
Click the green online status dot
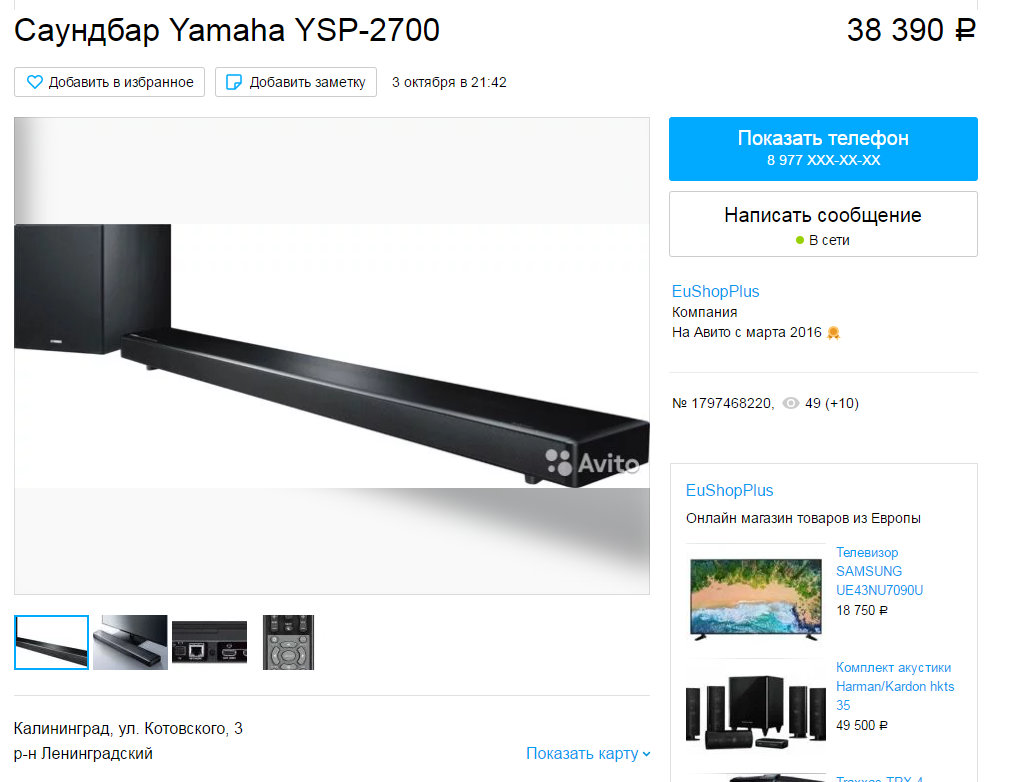click(800, 240)
